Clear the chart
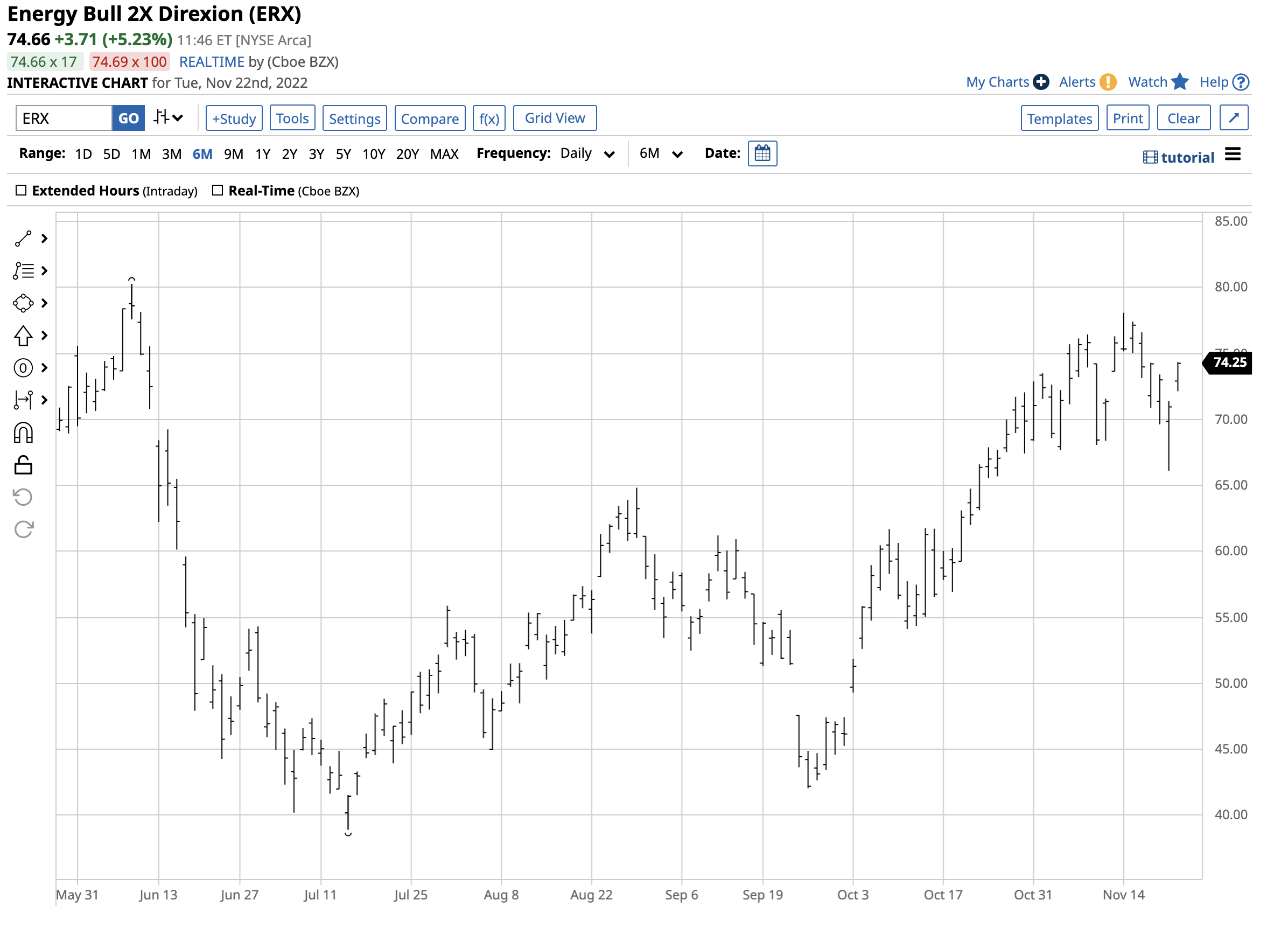This screenshot has height=935, width=1288. click(1184, 118)
